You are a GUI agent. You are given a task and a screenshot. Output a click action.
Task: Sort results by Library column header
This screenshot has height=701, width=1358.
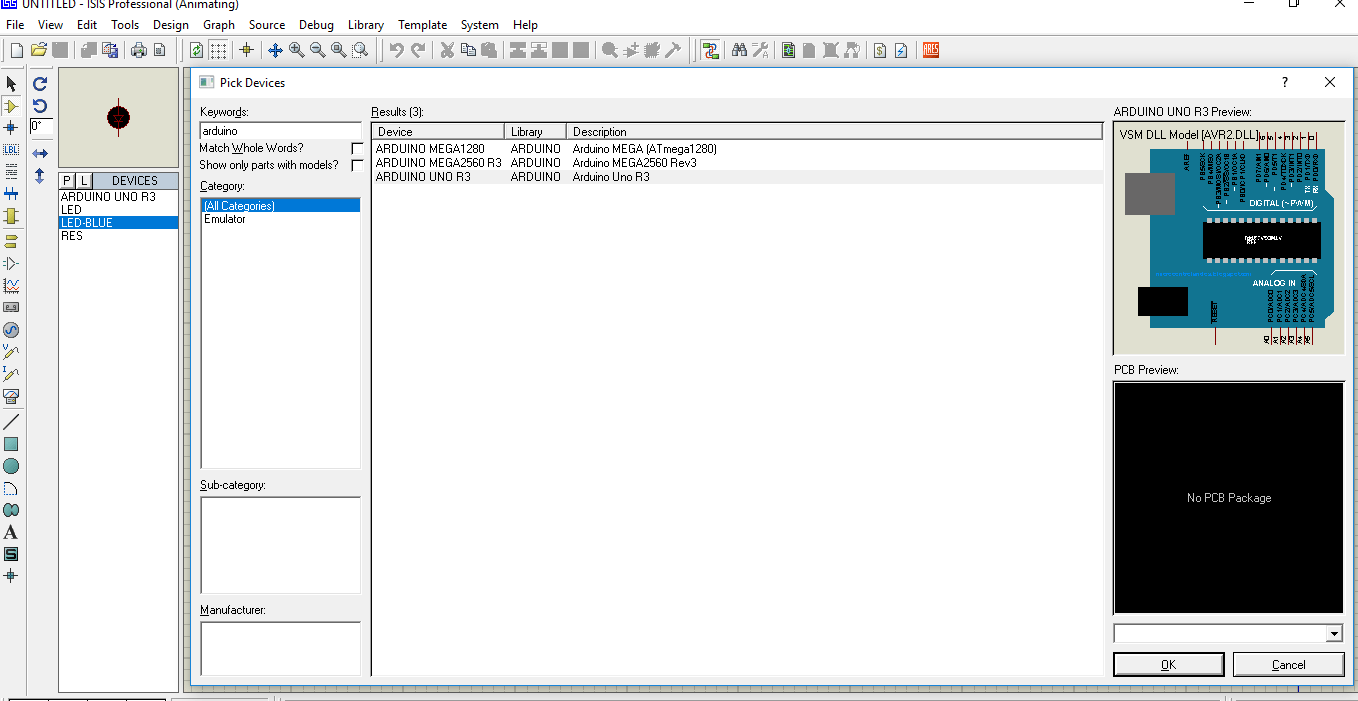(x=536, y=131)
